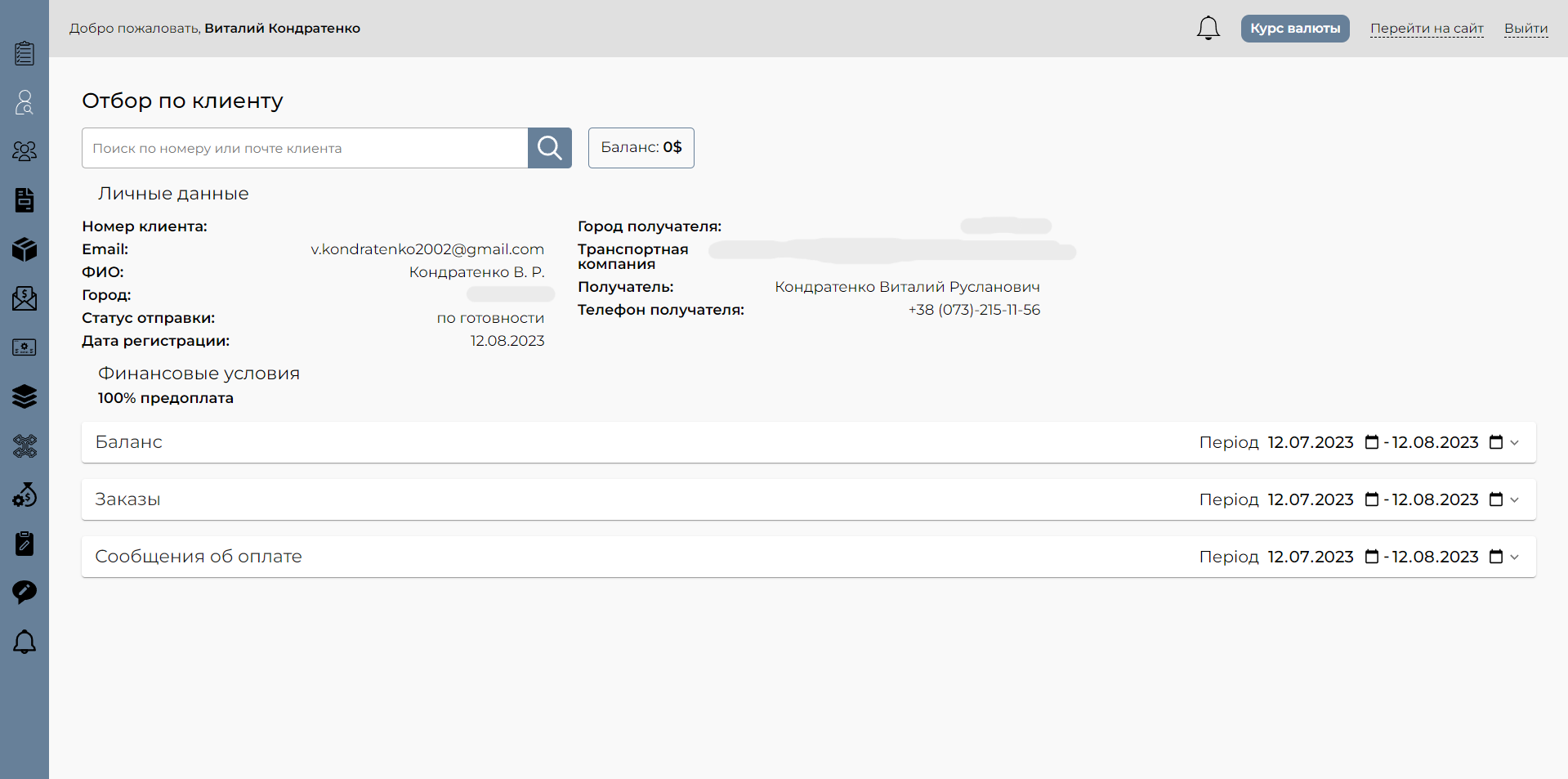Click the Отбор по клиенту heading
Screen dimensions: 1568x779
(x=182, y=101)
